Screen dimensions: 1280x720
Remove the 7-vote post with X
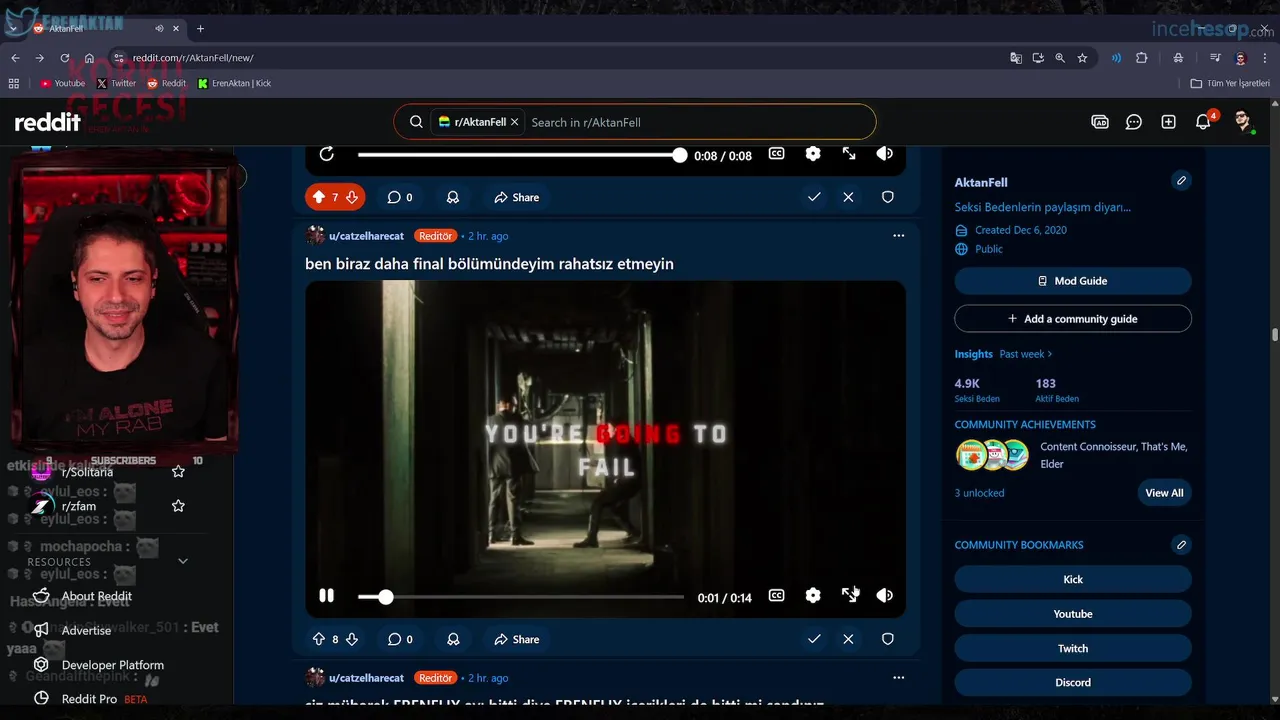[848, 197]
